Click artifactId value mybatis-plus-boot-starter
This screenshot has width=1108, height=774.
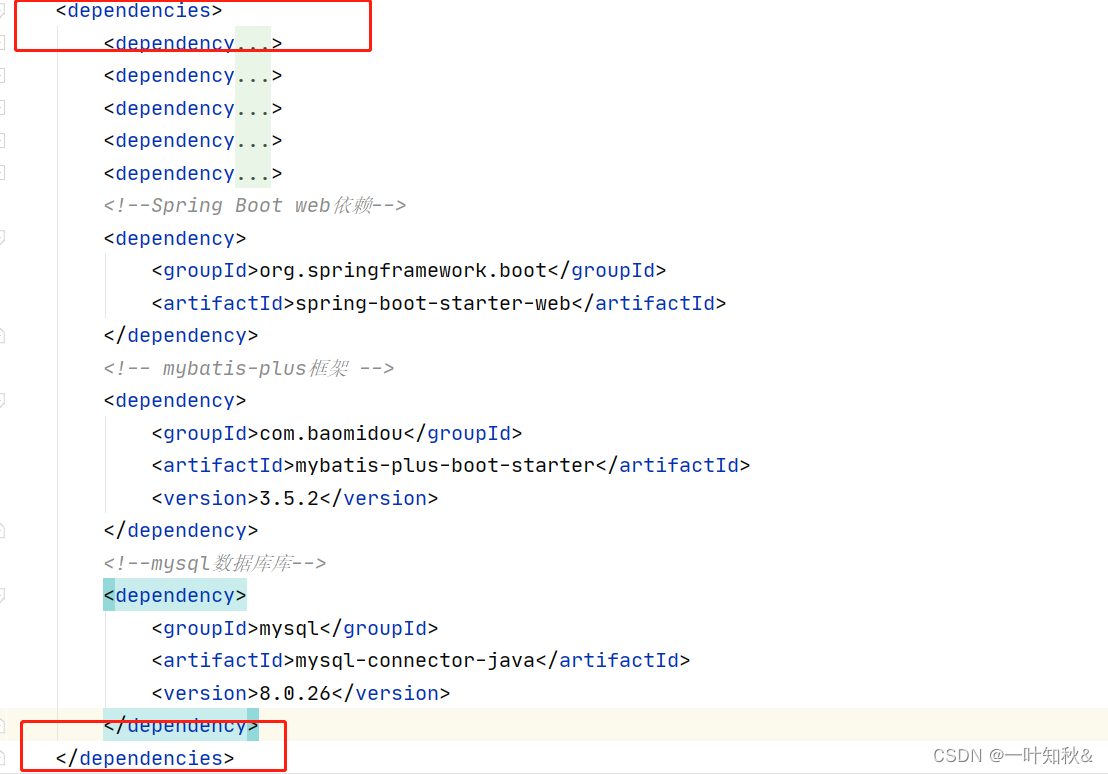pyautogui.click(x=445, y=466)
